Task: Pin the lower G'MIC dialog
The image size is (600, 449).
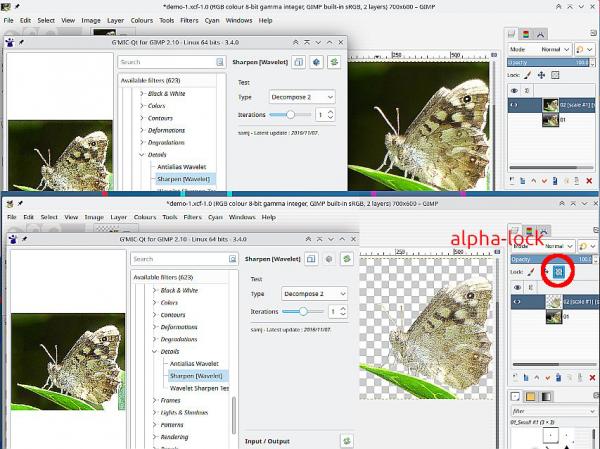Action: (x=24, y=239)
